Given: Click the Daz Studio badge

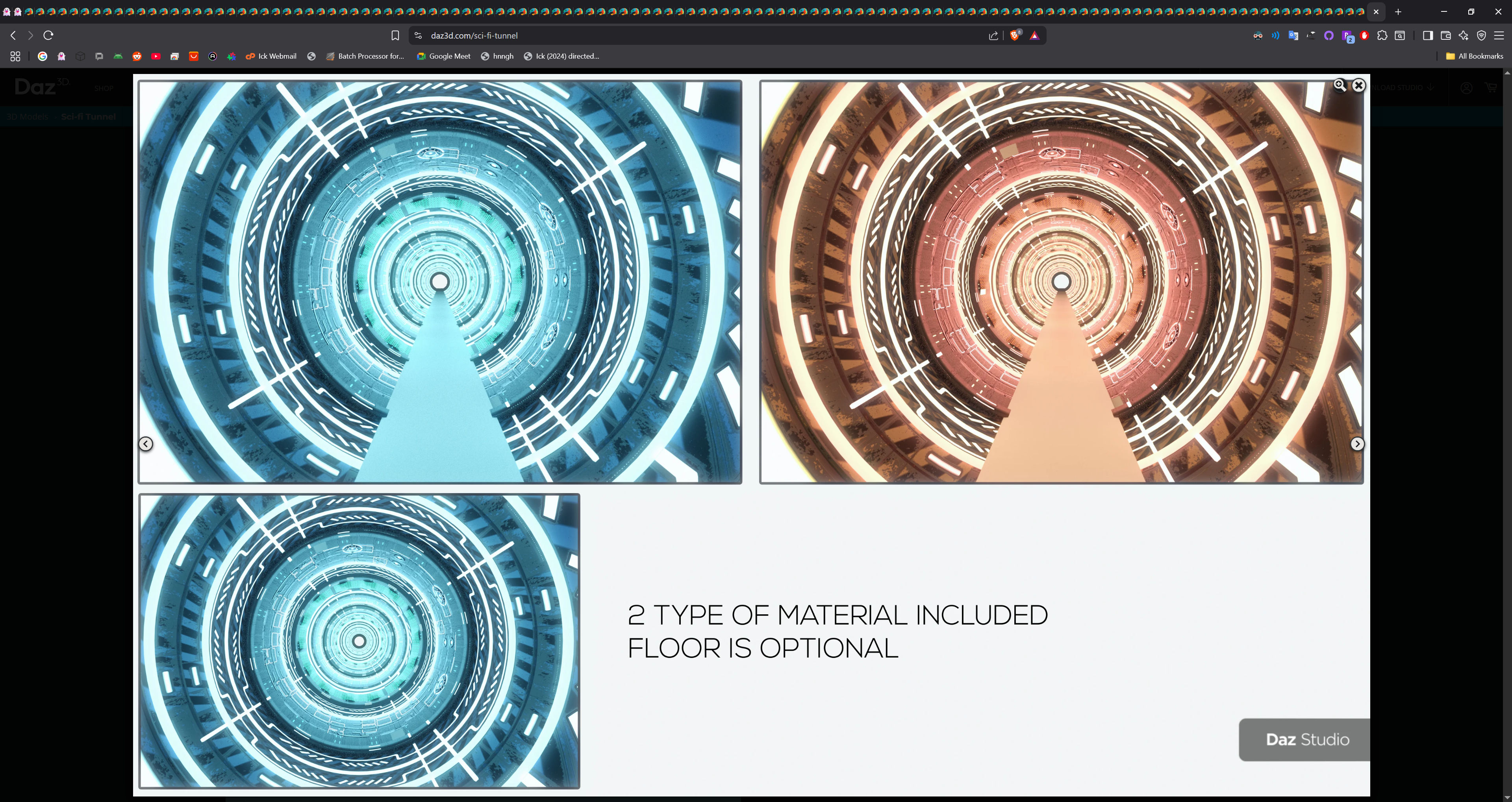Looking at the screenshot, I should click(1304, 740).
